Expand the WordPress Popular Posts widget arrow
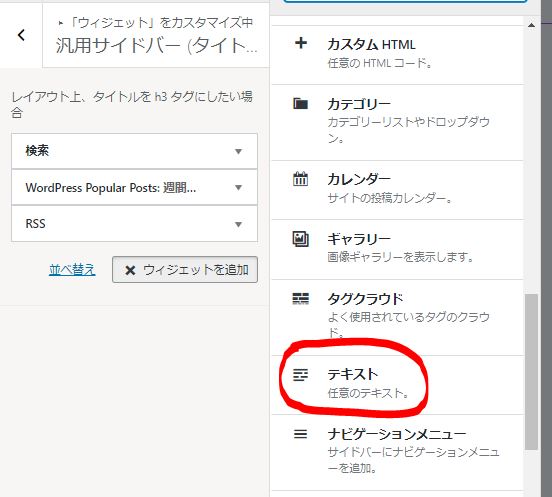 238,188
